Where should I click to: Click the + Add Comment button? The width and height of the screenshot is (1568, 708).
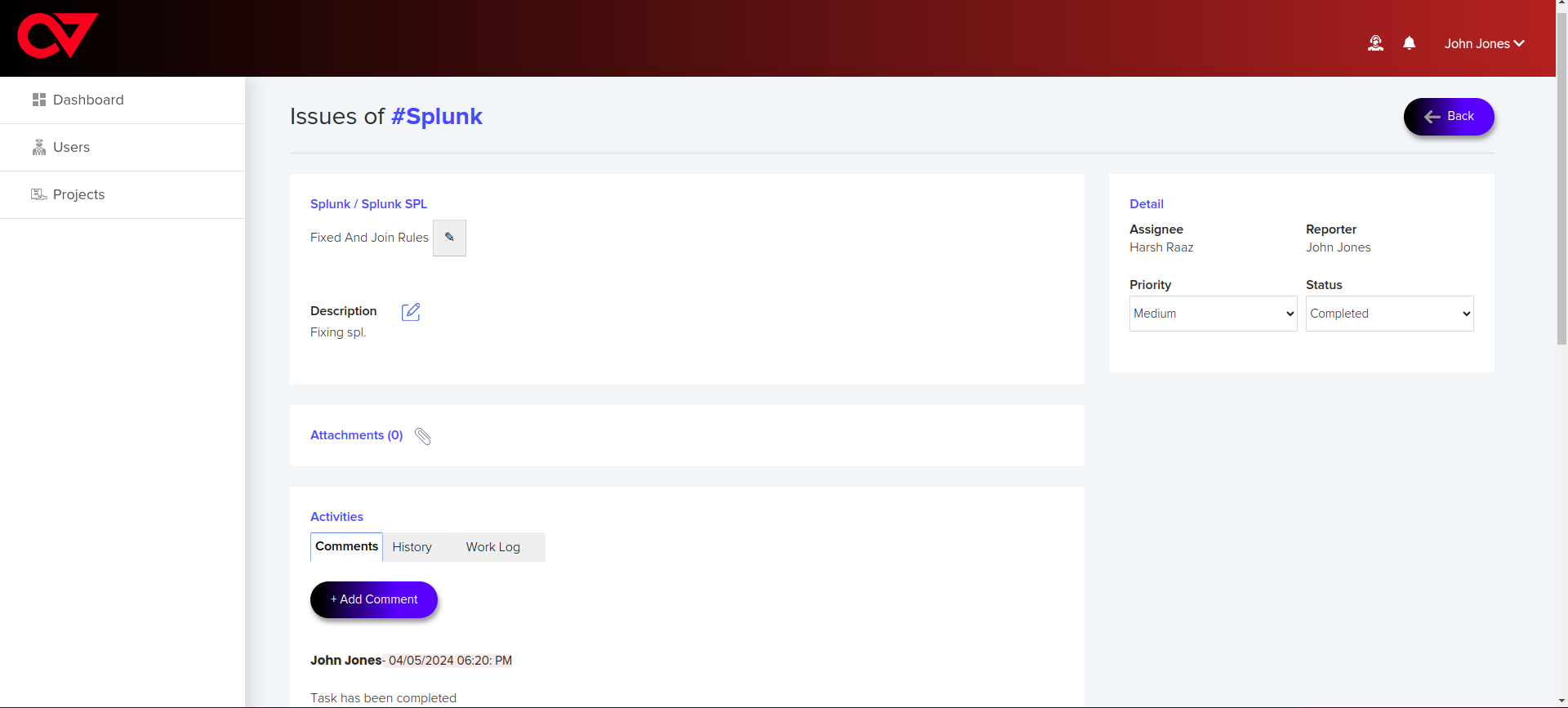coord(374,599)
